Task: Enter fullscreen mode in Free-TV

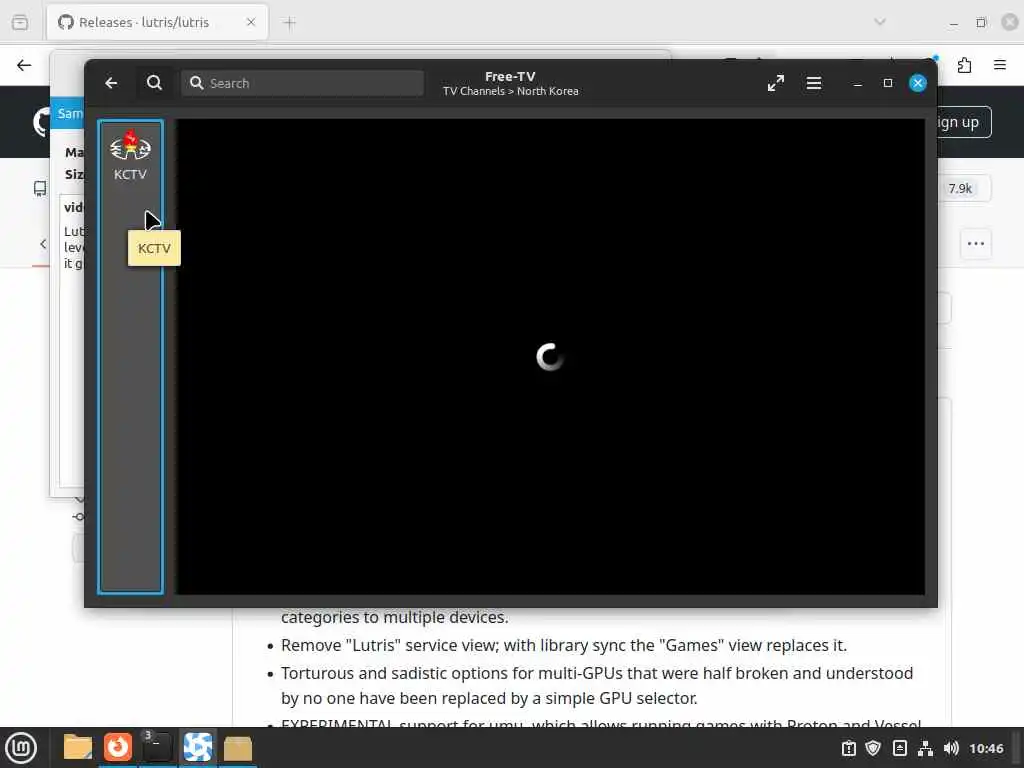Action: (776, 83)
